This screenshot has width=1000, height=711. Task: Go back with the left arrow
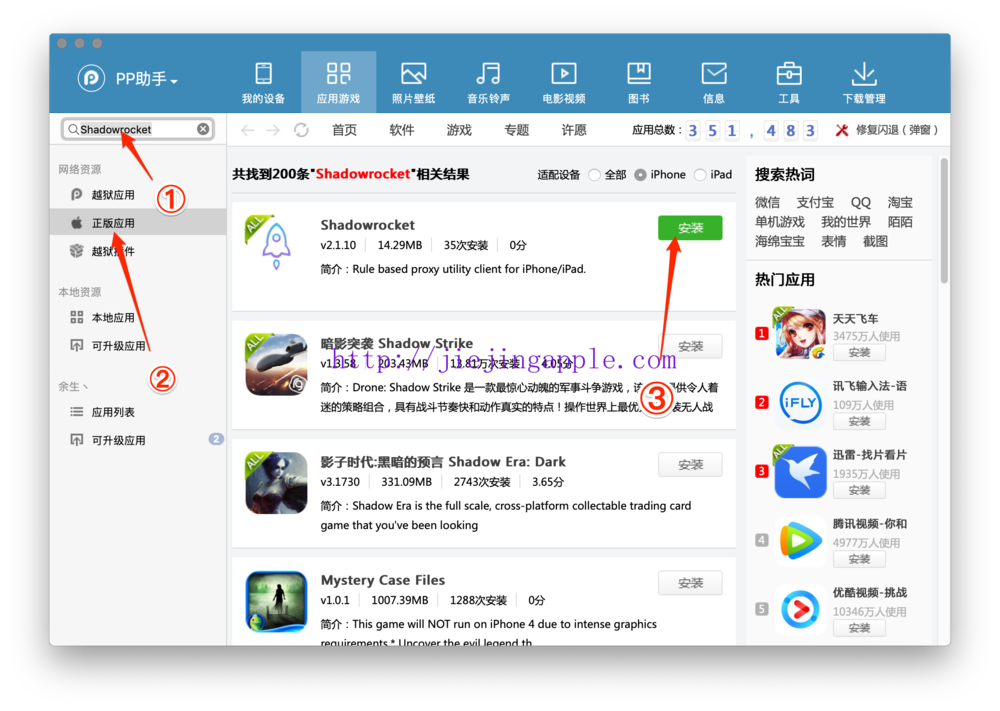coord(247,130)
